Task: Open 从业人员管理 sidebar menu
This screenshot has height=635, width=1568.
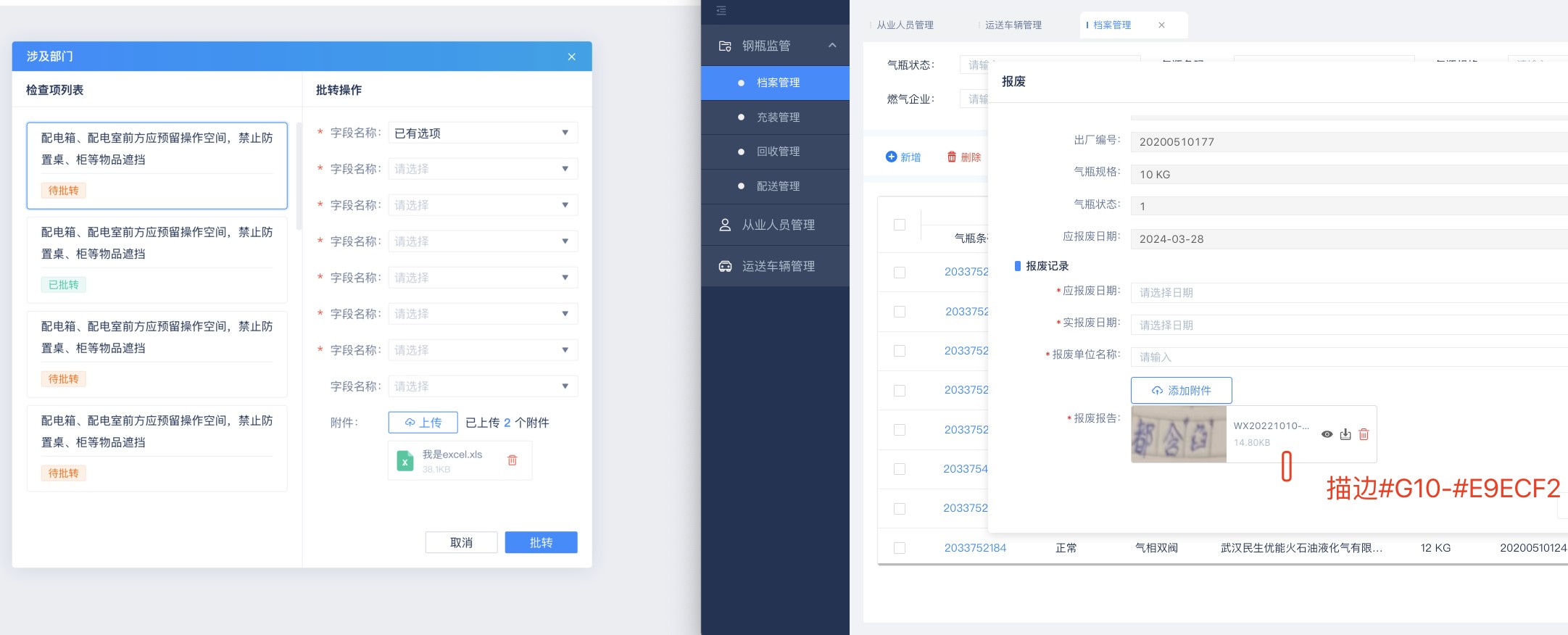Action: tap(775, 225)
